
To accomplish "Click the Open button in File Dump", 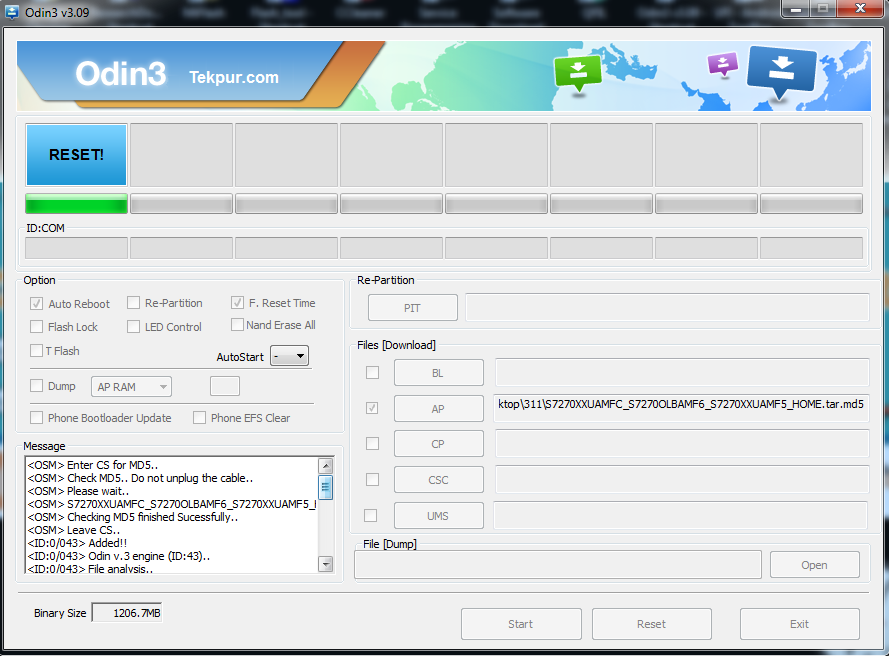I will coord(815,565).
